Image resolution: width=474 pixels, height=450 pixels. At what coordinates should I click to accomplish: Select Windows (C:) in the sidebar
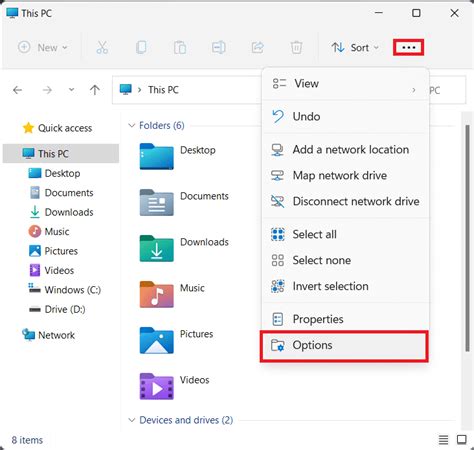[64, 290]
